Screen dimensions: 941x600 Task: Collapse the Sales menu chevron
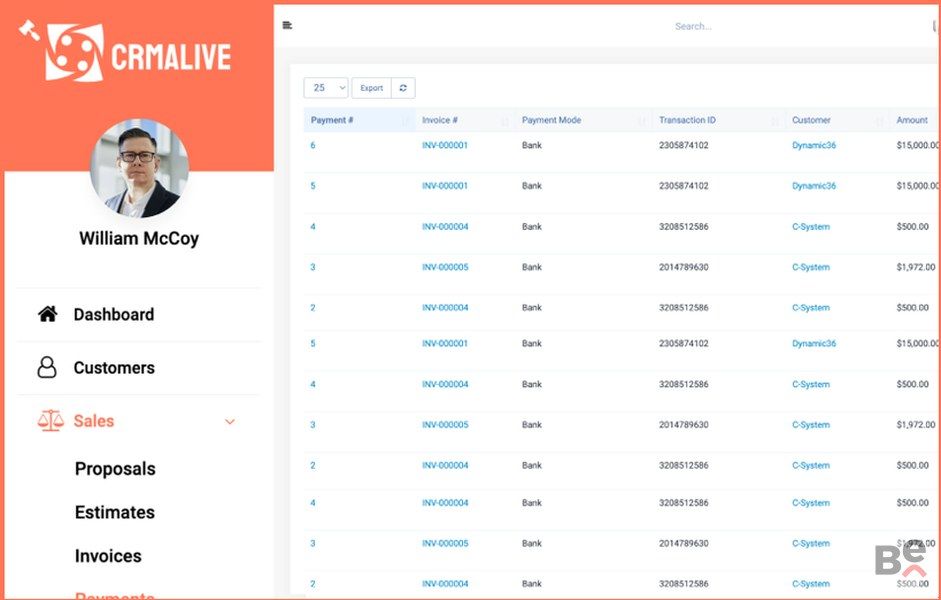point(230,422)
